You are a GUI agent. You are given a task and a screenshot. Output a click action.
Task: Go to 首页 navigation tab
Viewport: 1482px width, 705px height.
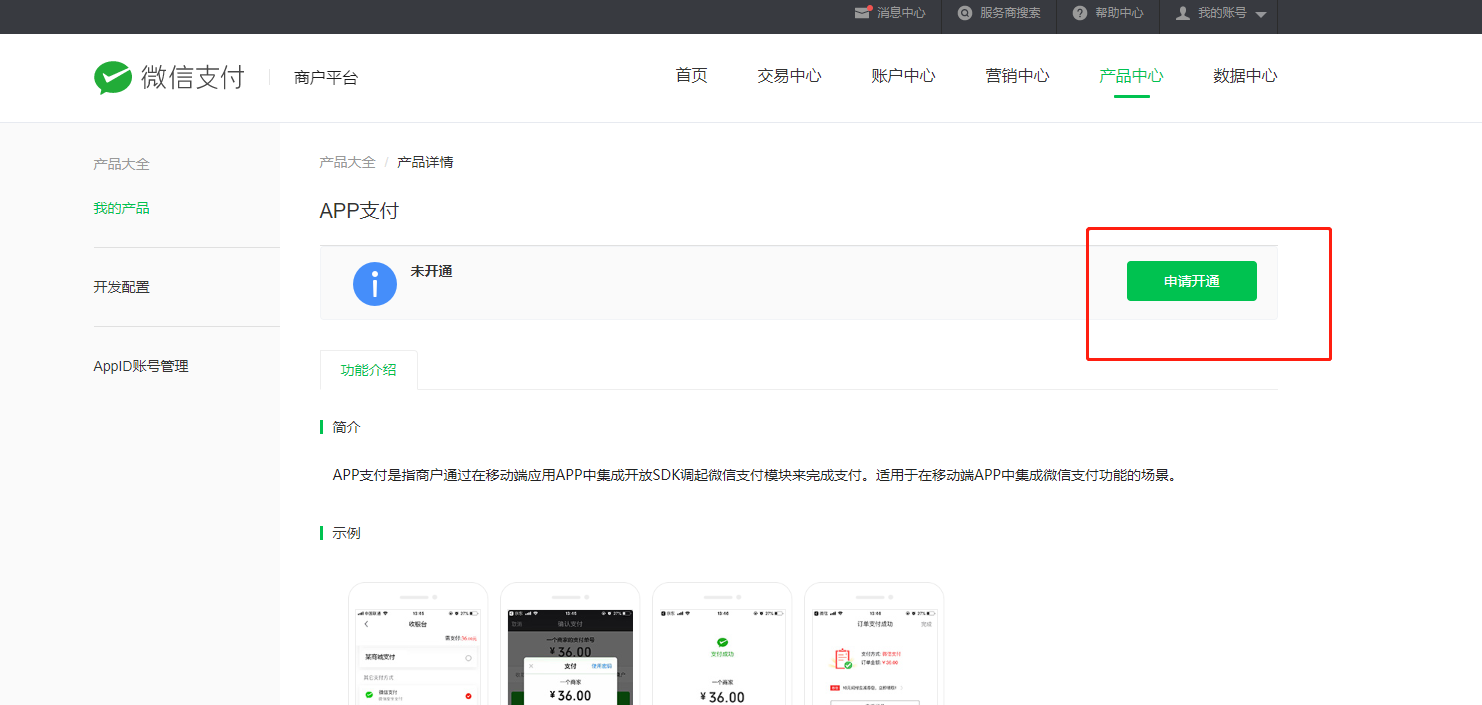(x=691, y=76)
